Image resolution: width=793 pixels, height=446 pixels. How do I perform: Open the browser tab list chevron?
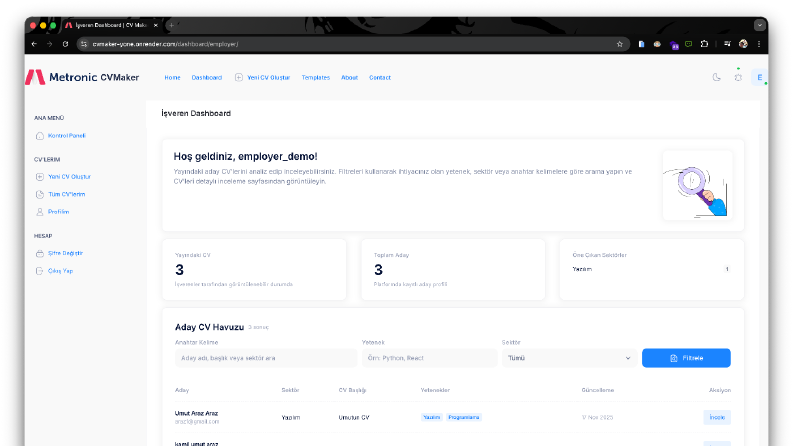(759, 25)
